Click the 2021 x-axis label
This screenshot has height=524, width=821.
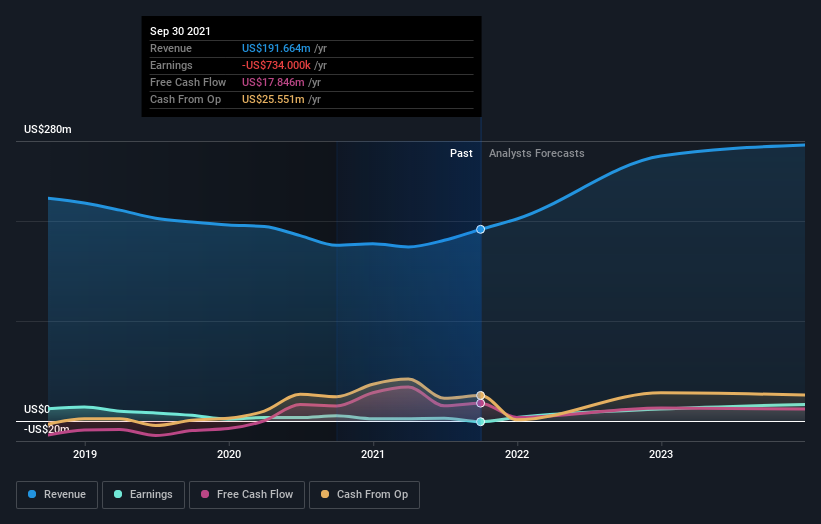tap(373, 454)
